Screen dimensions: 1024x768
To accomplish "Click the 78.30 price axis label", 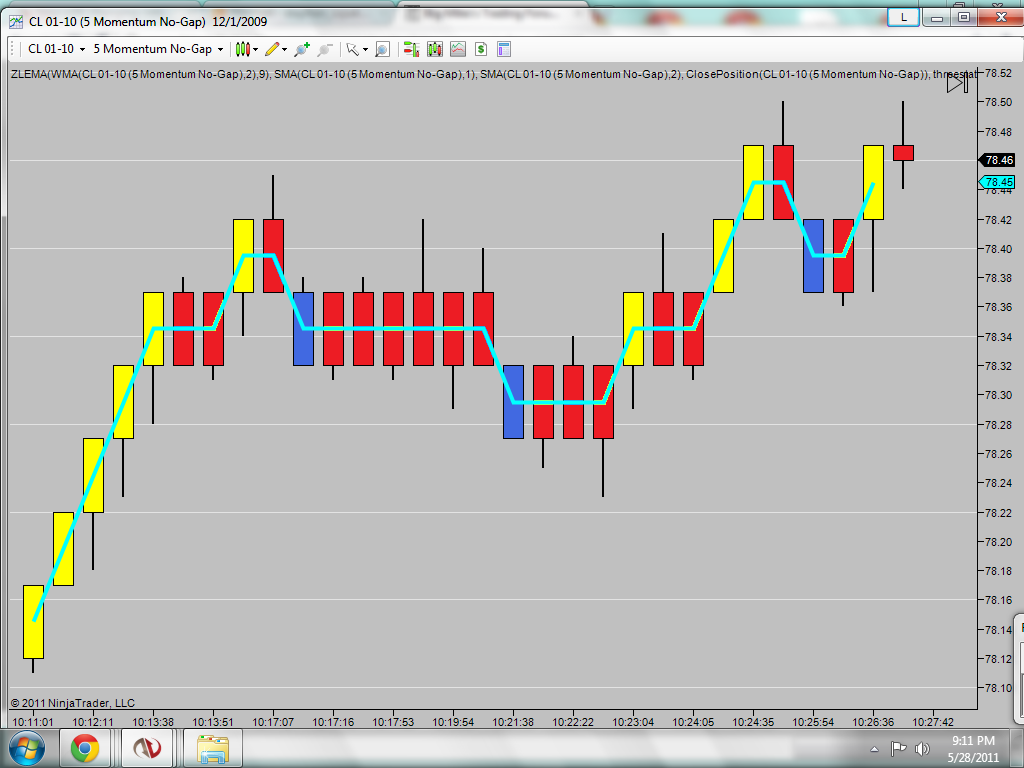I will [999, 395].
